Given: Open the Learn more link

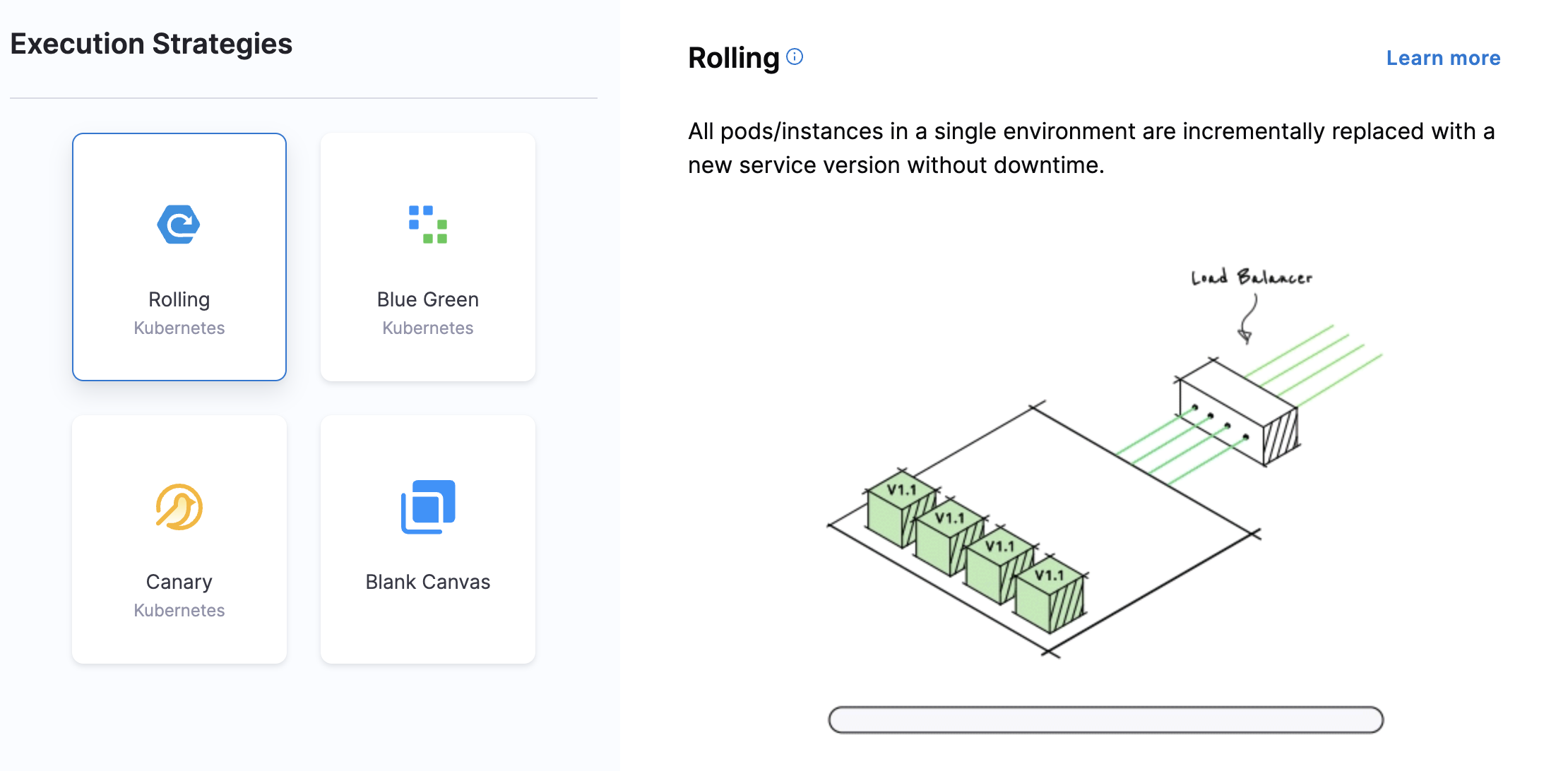Looking at the screenshot, I should 1443,58.
